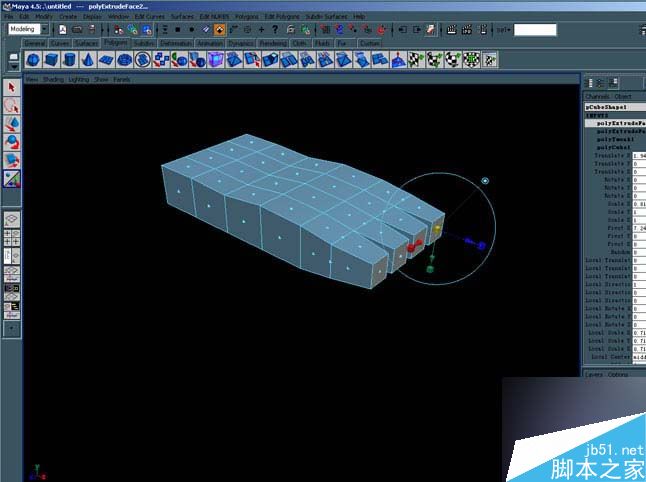
Task: Open the Polygons menu in menu bar
Action: [x=246, y=16]
